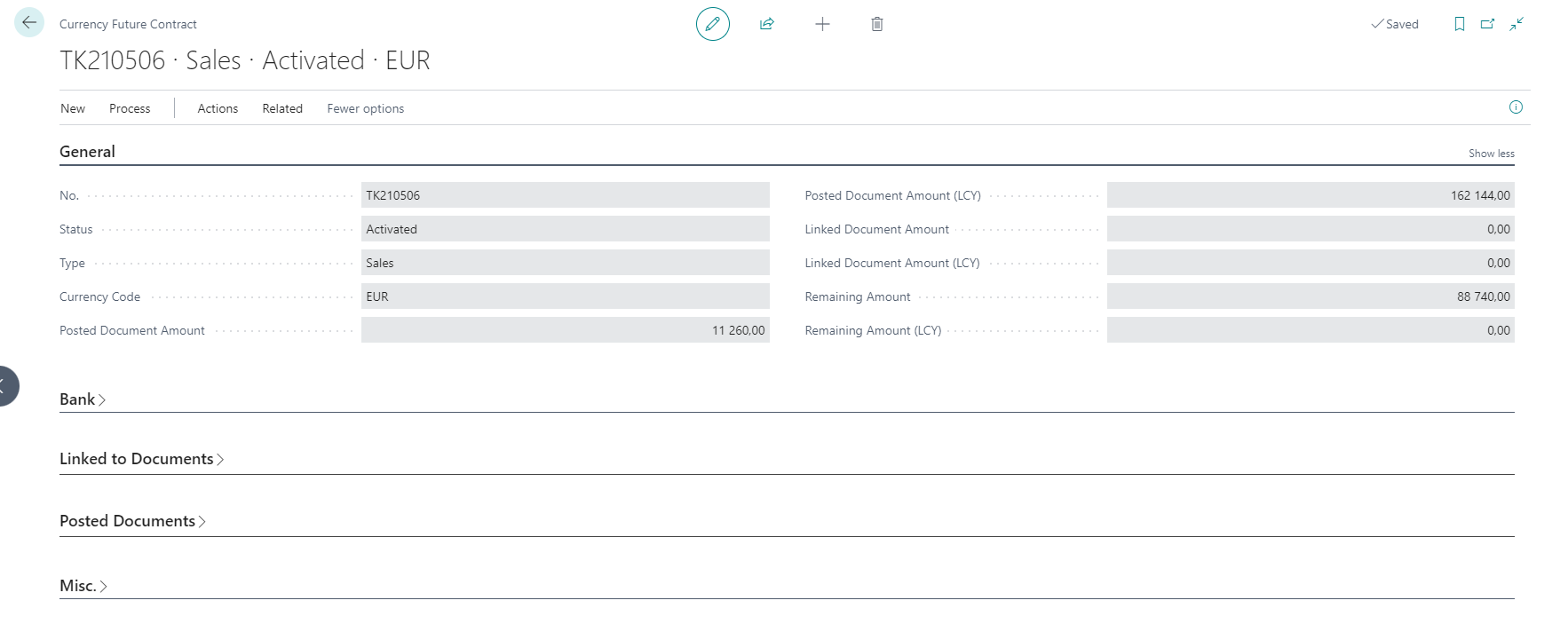Open the Actions menu
The image size is (1568, 640).
click(x=218, y=108)
